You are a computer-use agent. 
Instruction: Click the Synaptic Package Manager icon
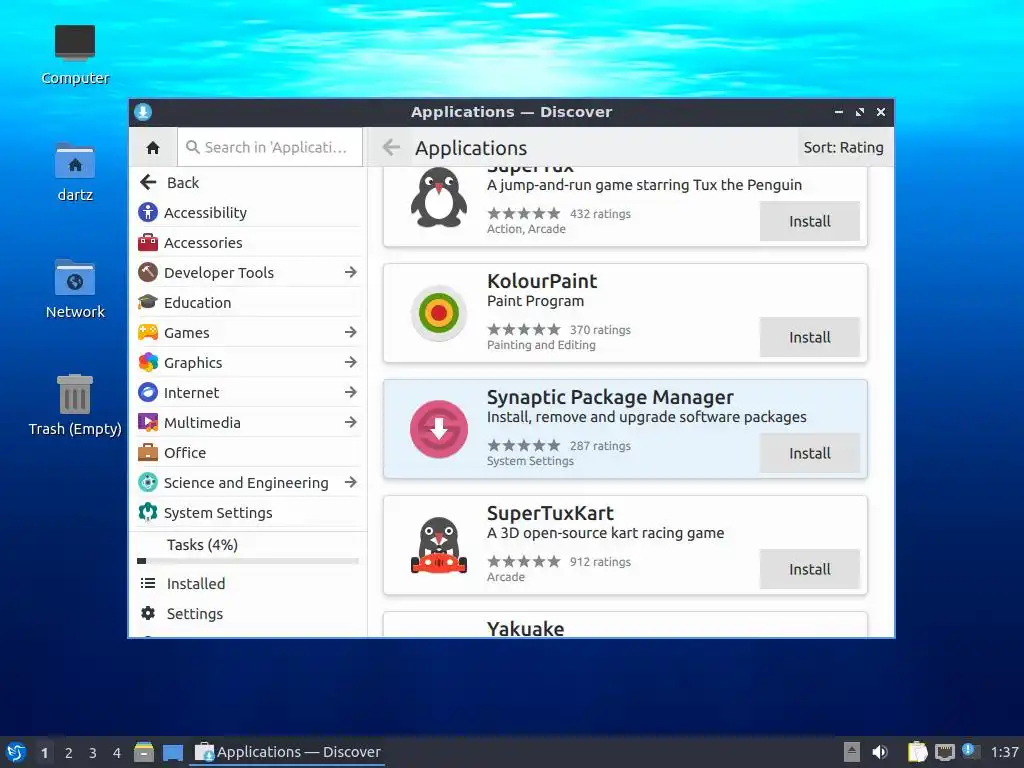pyautogui.click(x=439, y=429)
